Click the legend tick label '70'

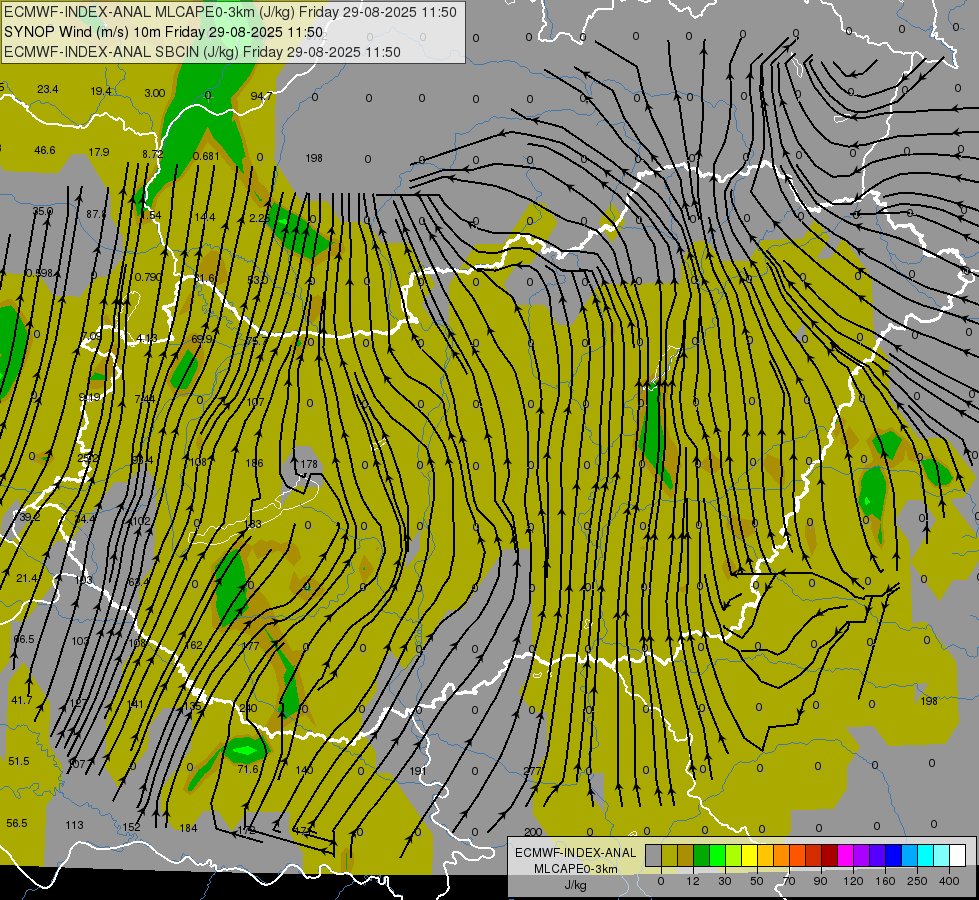(x=788, y=881)
